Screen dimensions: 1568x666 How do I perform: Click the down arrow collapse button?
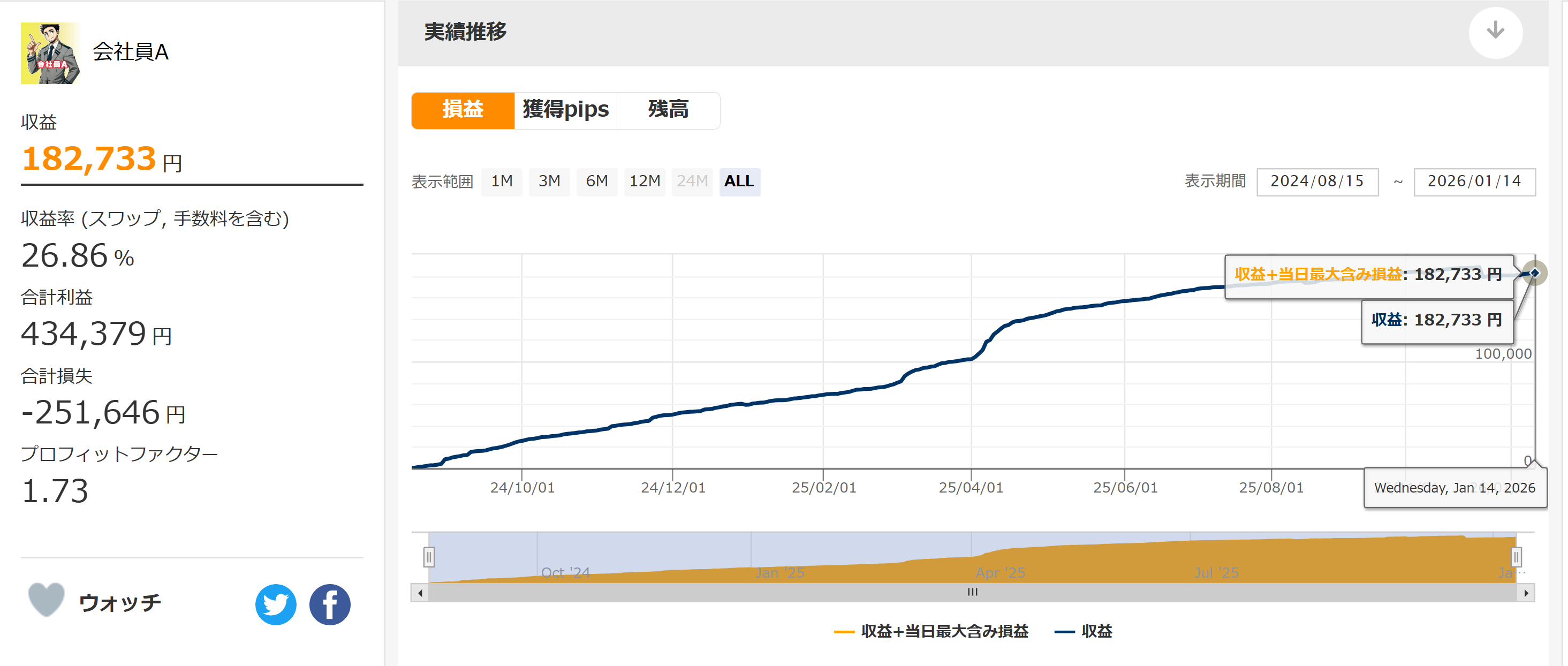(1495, 32)
